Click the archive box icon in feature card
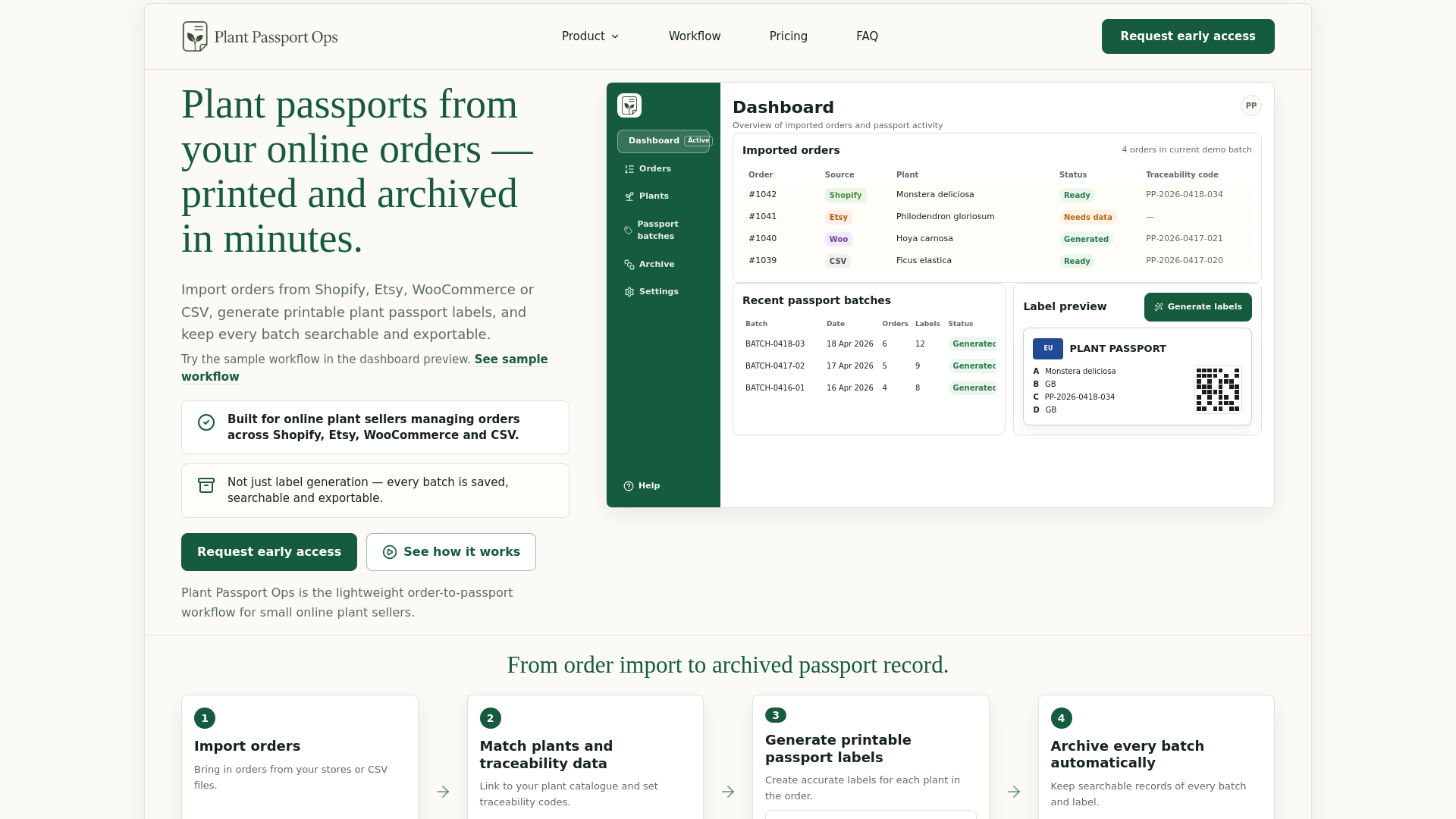The height and width of the screenshot is (819, 1456). (x=206, y=485)
